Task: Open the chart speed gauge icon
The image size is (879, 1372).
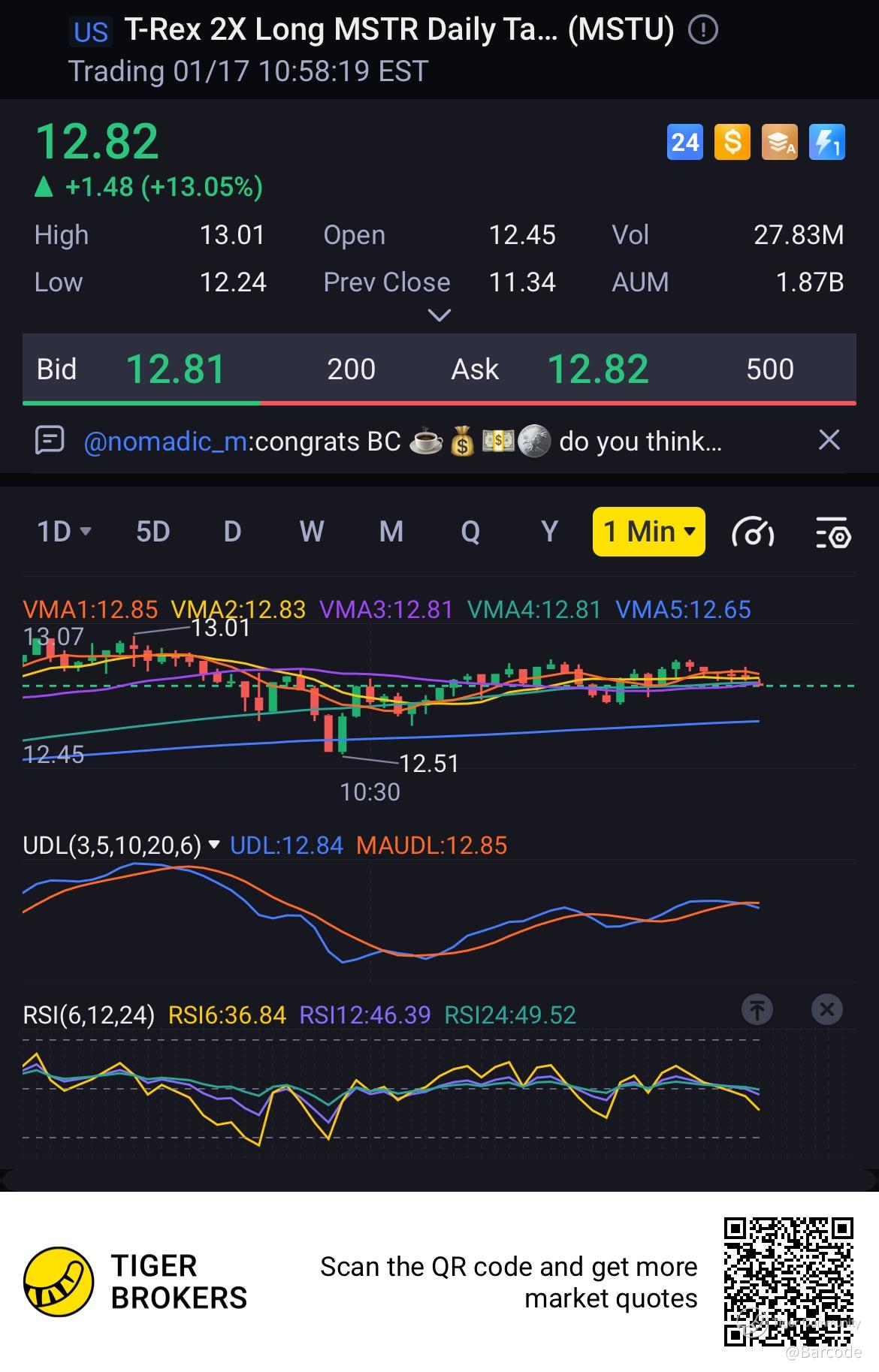Action: pyautogui.click(x=753, y=532)
